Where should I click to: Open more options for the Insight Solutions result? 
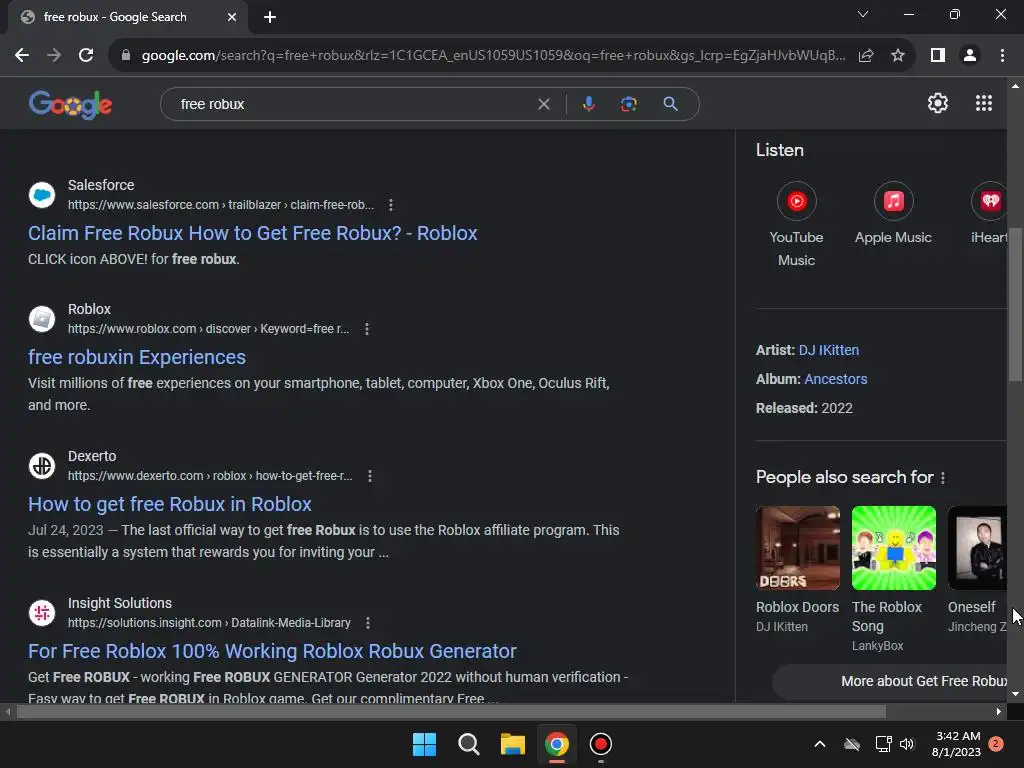(x=368, y=623)
